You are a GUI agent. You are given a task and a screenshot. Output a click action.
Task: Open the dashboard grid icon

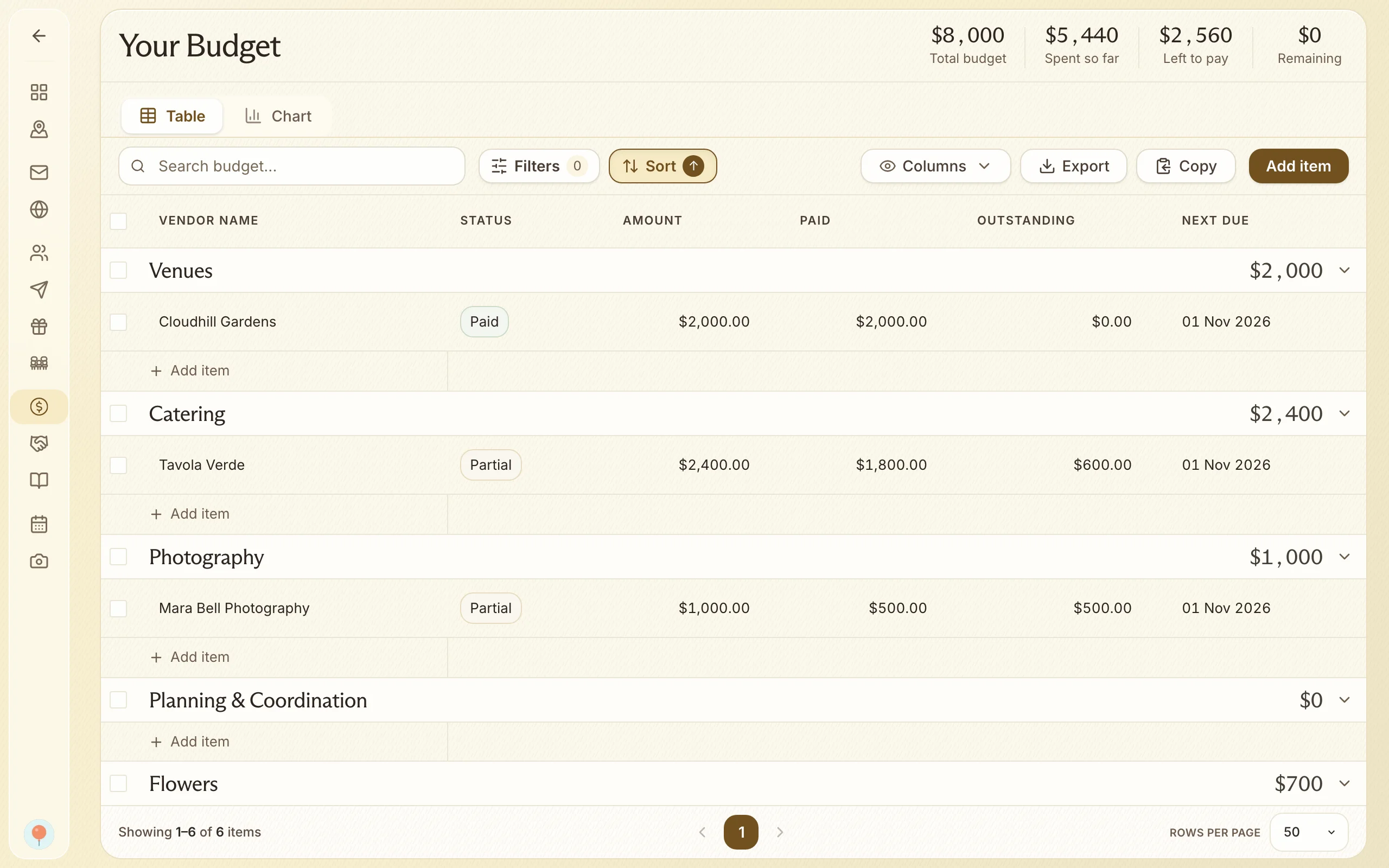[39, 92]
